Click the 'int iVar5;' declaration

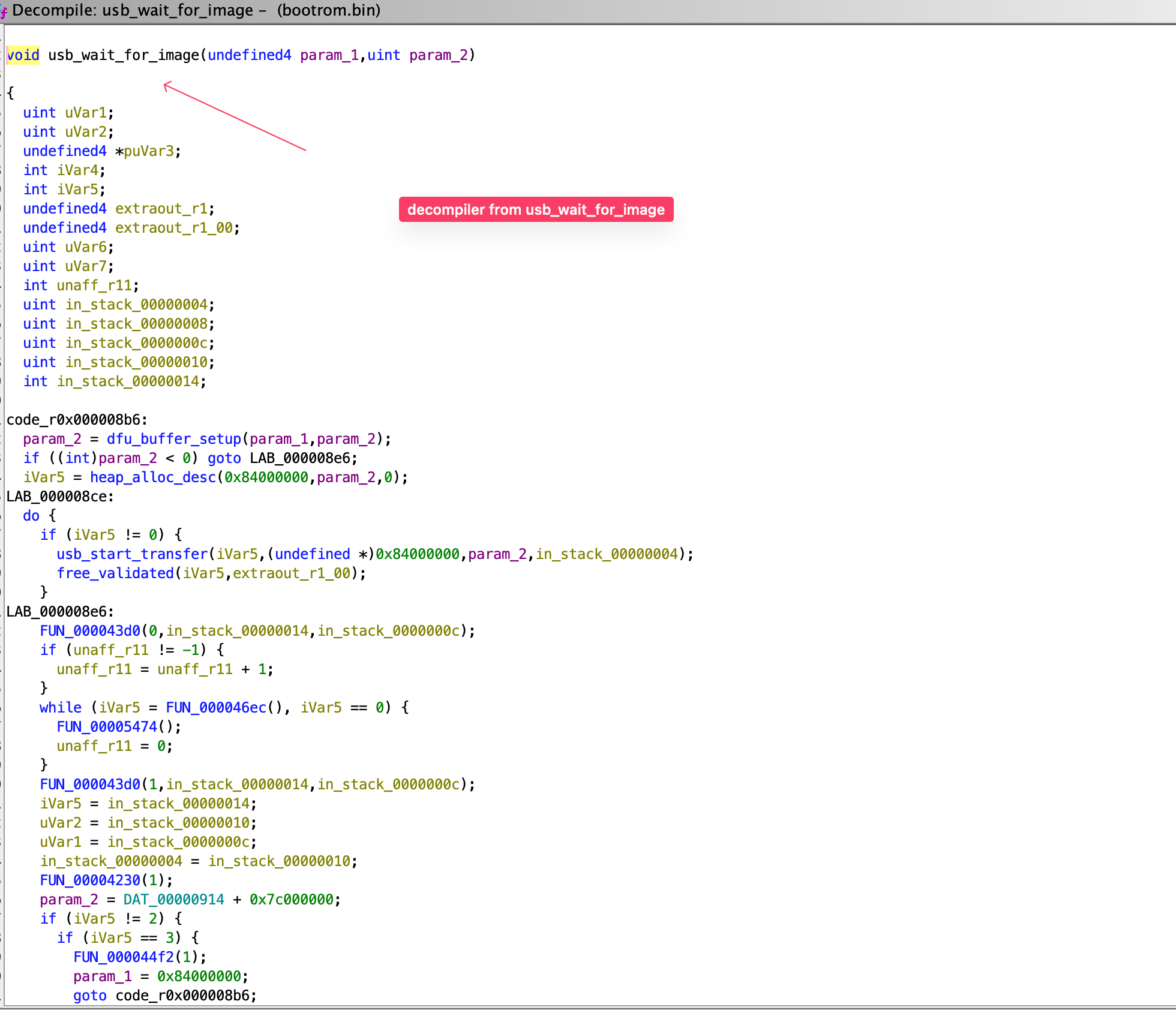64,190
